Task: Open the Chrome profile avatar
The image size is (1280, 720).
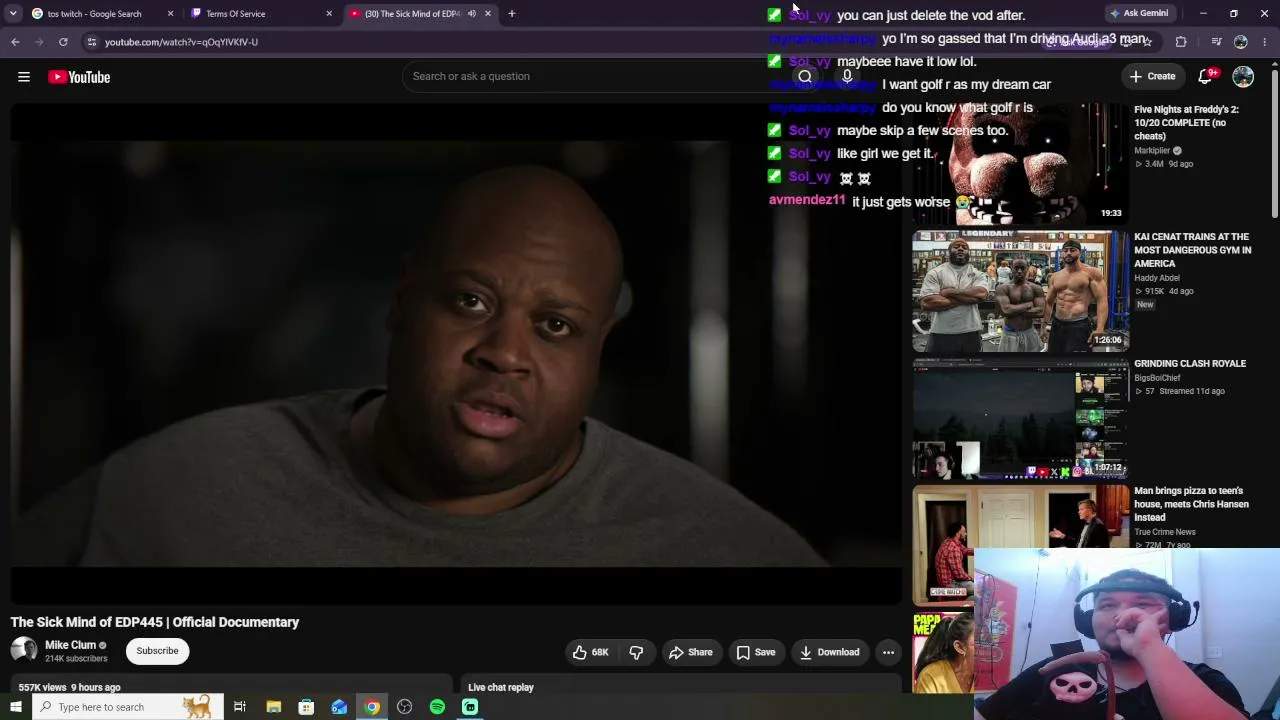Action: (1241, 41)
